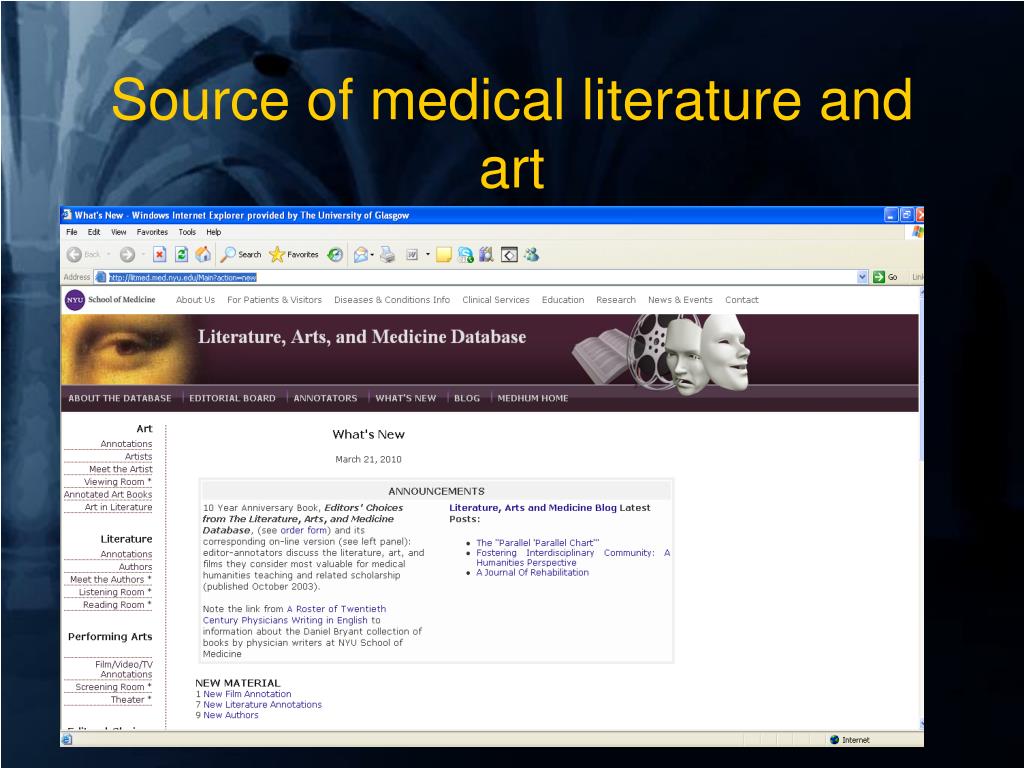Refresh the page with green arrows icon
This screenshot has height=768, width=1024.
point(182,255)
